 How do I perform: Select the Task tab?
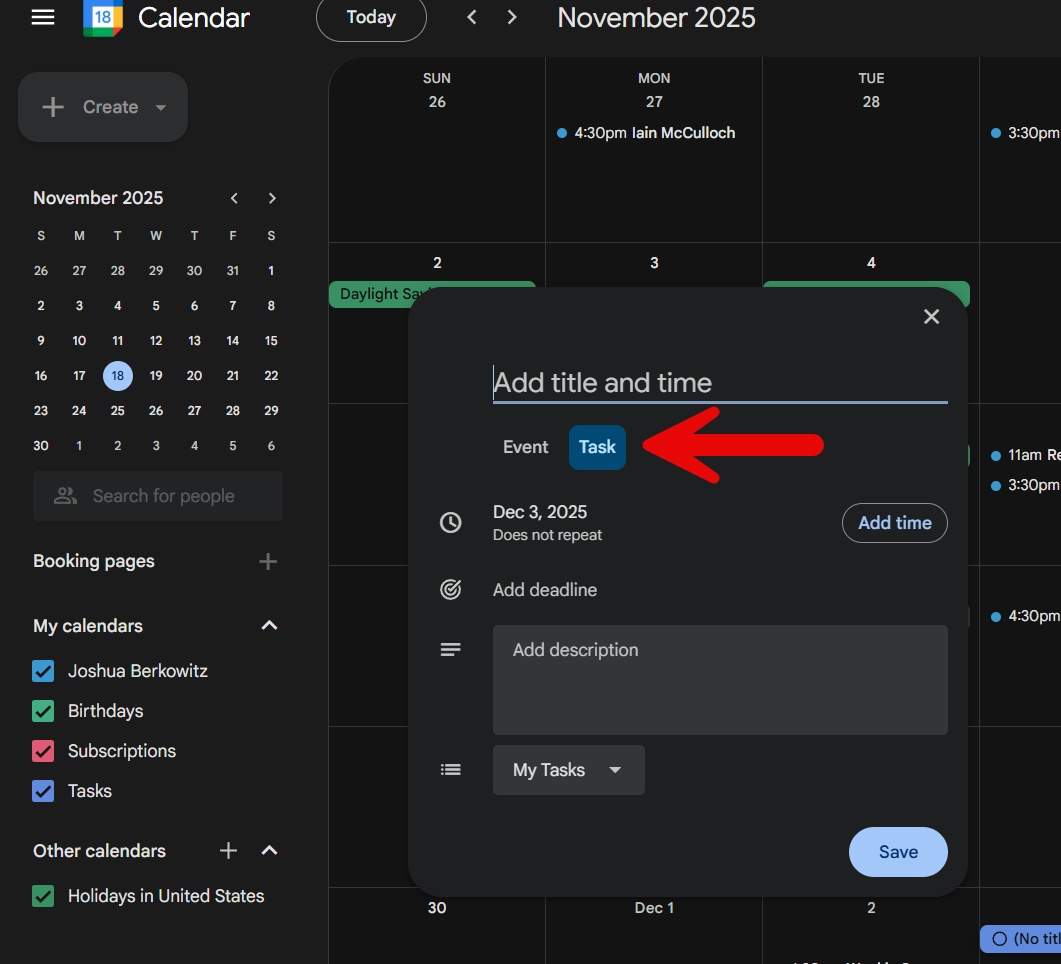pyautogui.click(x=597, y=447)
